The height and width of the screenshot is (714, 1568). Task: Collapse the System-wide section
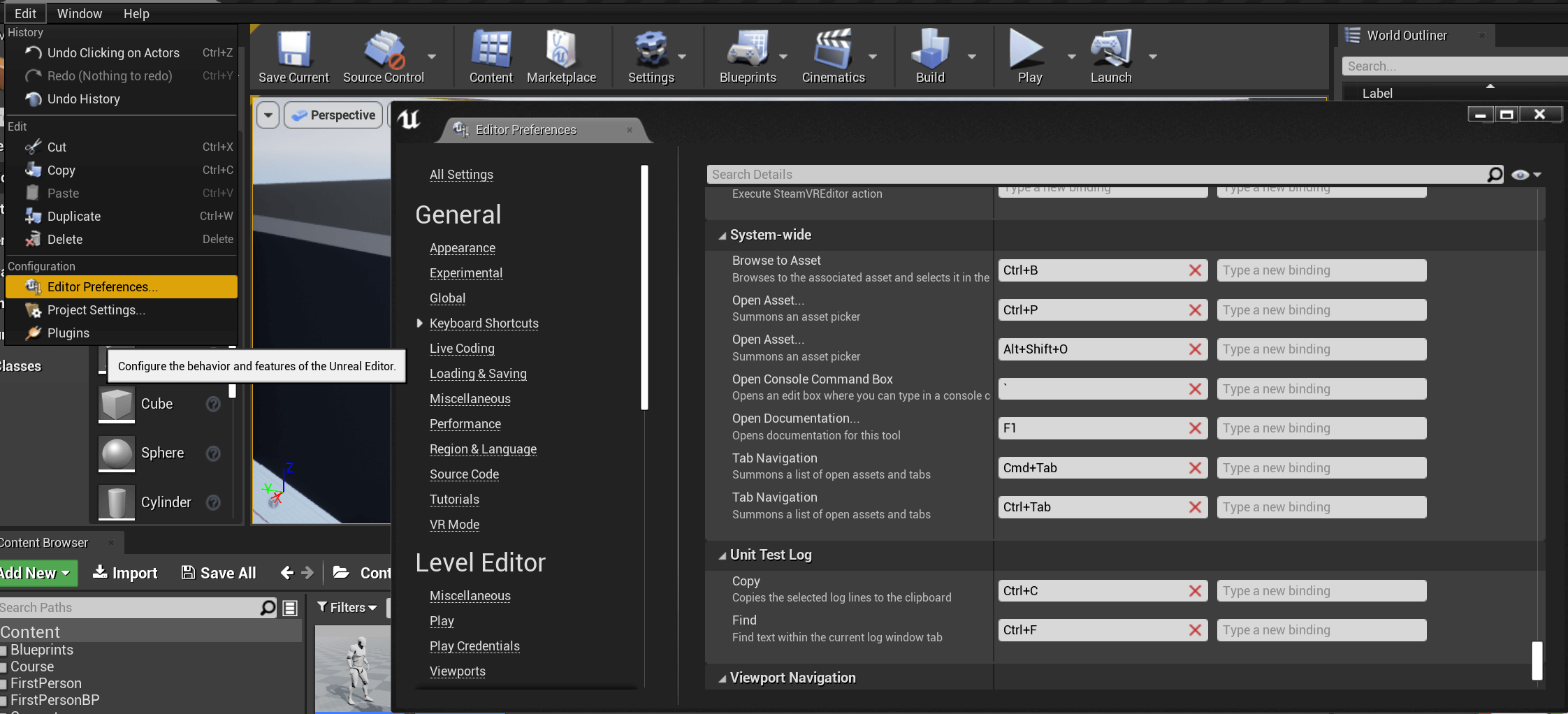(x=723, y=236)
